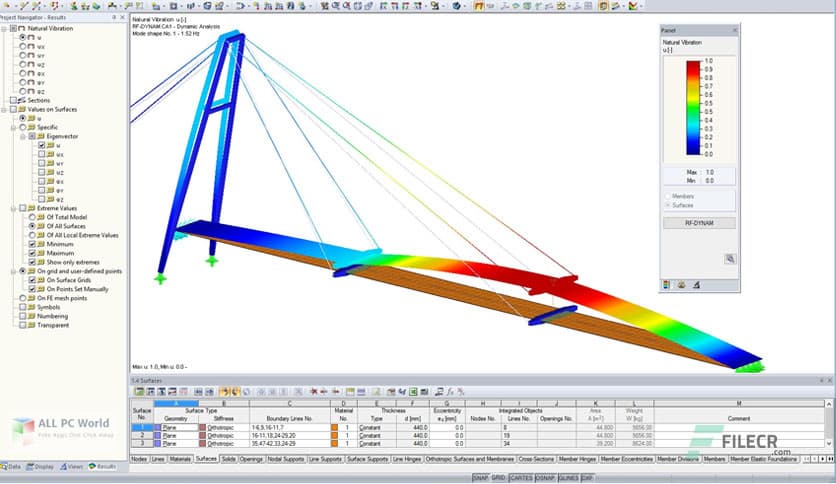The width and height of the screenshot is (836, 484).
Task: Click the table scroll-up arrow
Action: (829, 404)
